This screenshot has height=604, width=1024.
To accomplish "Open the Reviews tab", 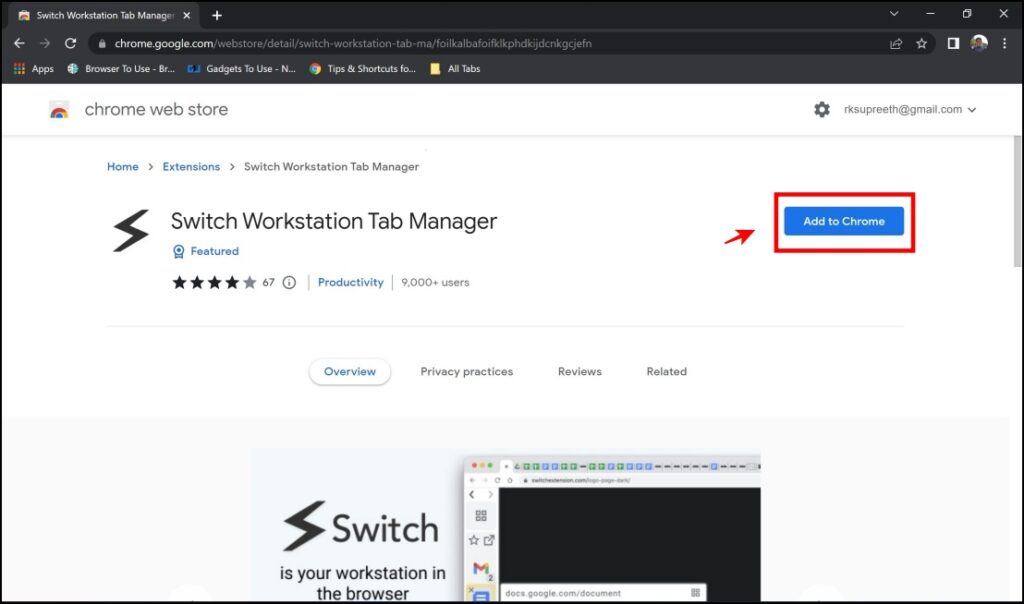I will tap(579, 371).
